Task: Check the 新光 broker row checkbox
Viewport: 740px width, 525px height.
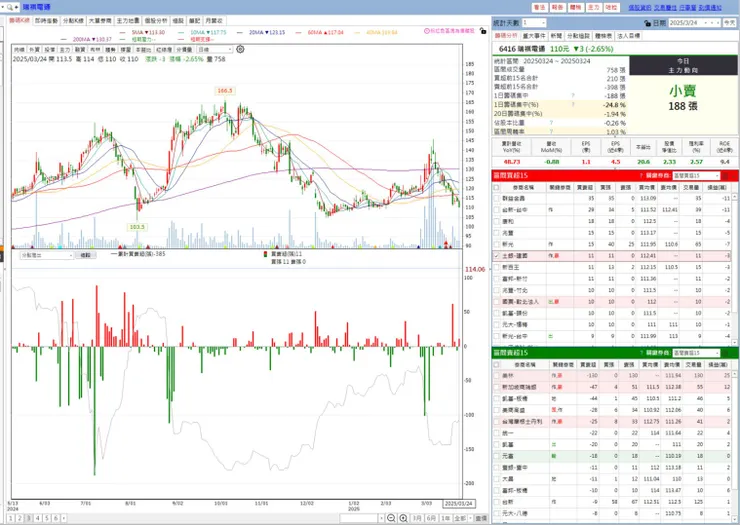Action: [496, 245]
